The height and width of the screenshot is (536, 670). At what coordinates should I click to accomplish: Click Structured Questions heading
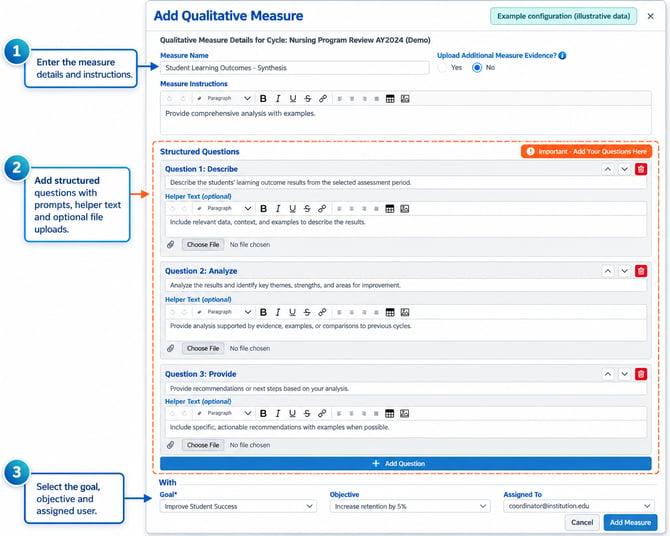(x=200, y=152)
